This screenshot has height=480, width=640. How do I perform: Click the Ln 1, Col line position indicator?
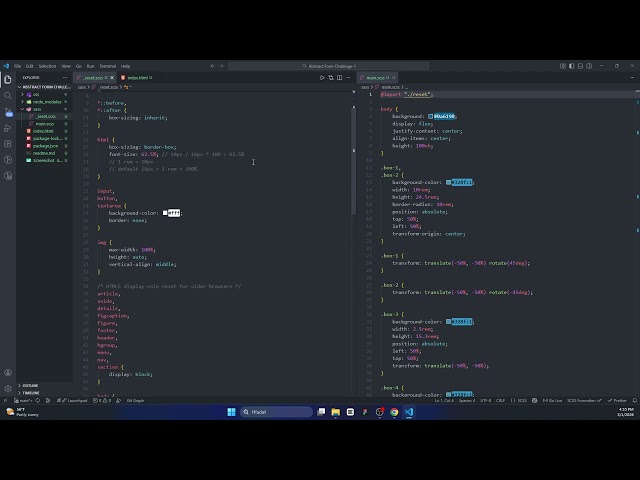coord(444,400)
